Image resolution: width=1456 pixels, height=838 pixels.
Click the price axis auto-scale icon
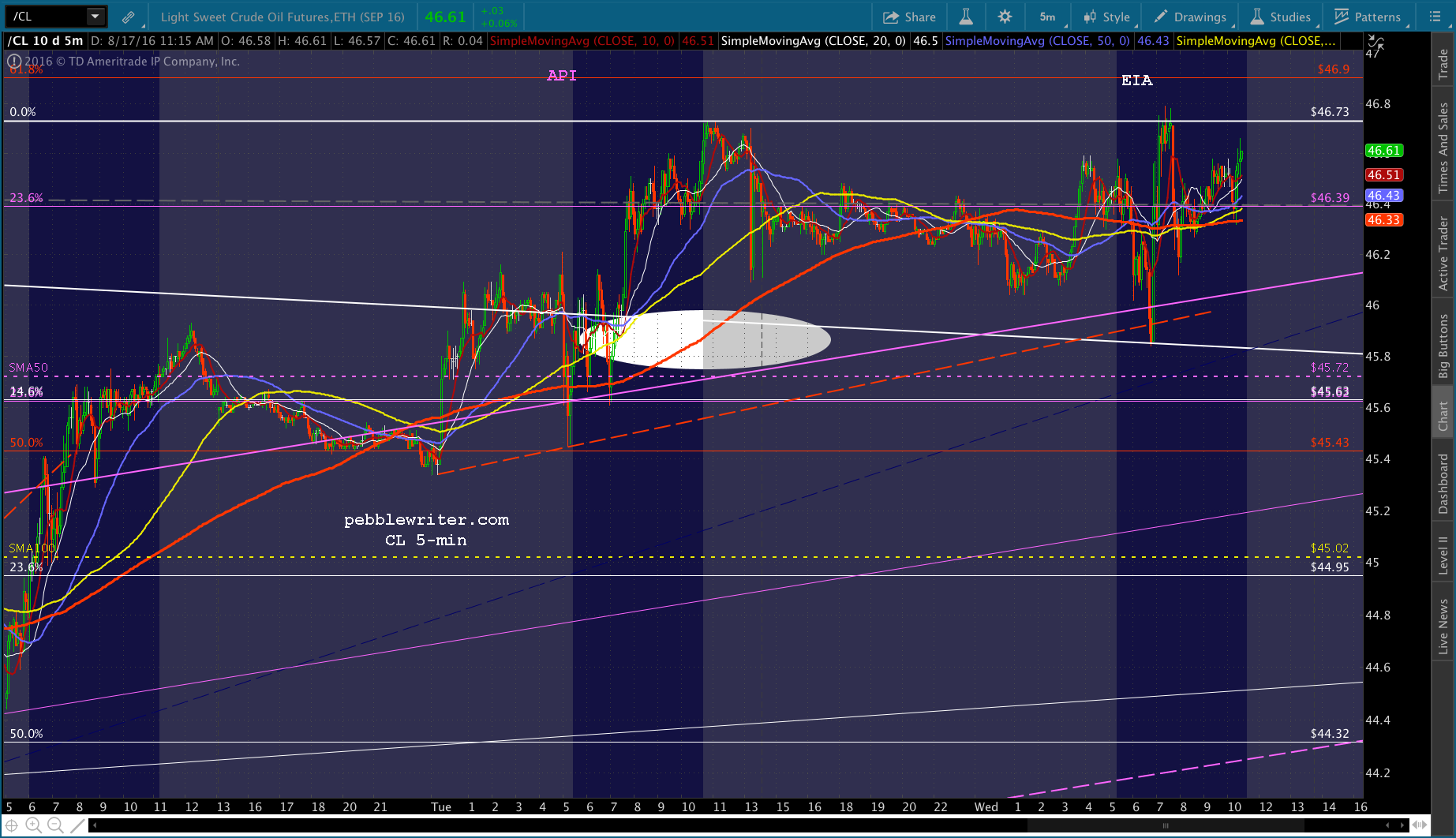pyautogui.click(x=1375, y=41)
